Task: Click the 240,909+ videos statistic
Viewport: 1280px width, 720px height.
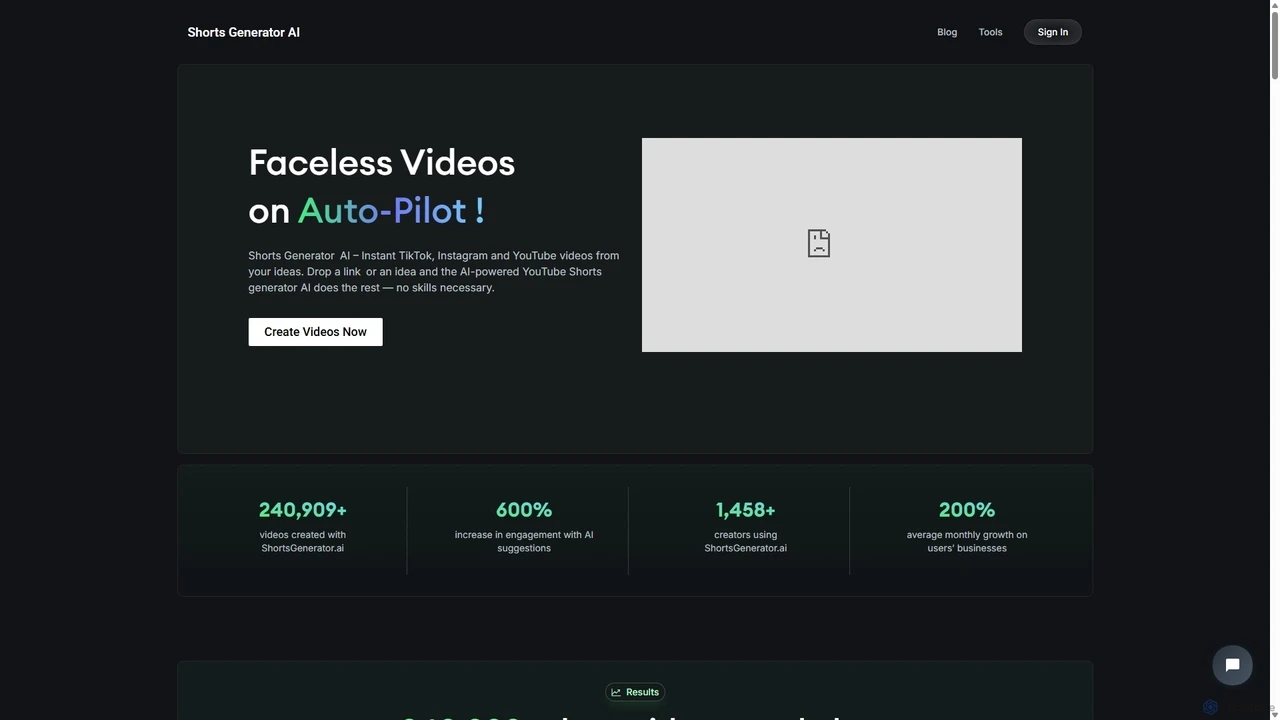Action: 303,510
